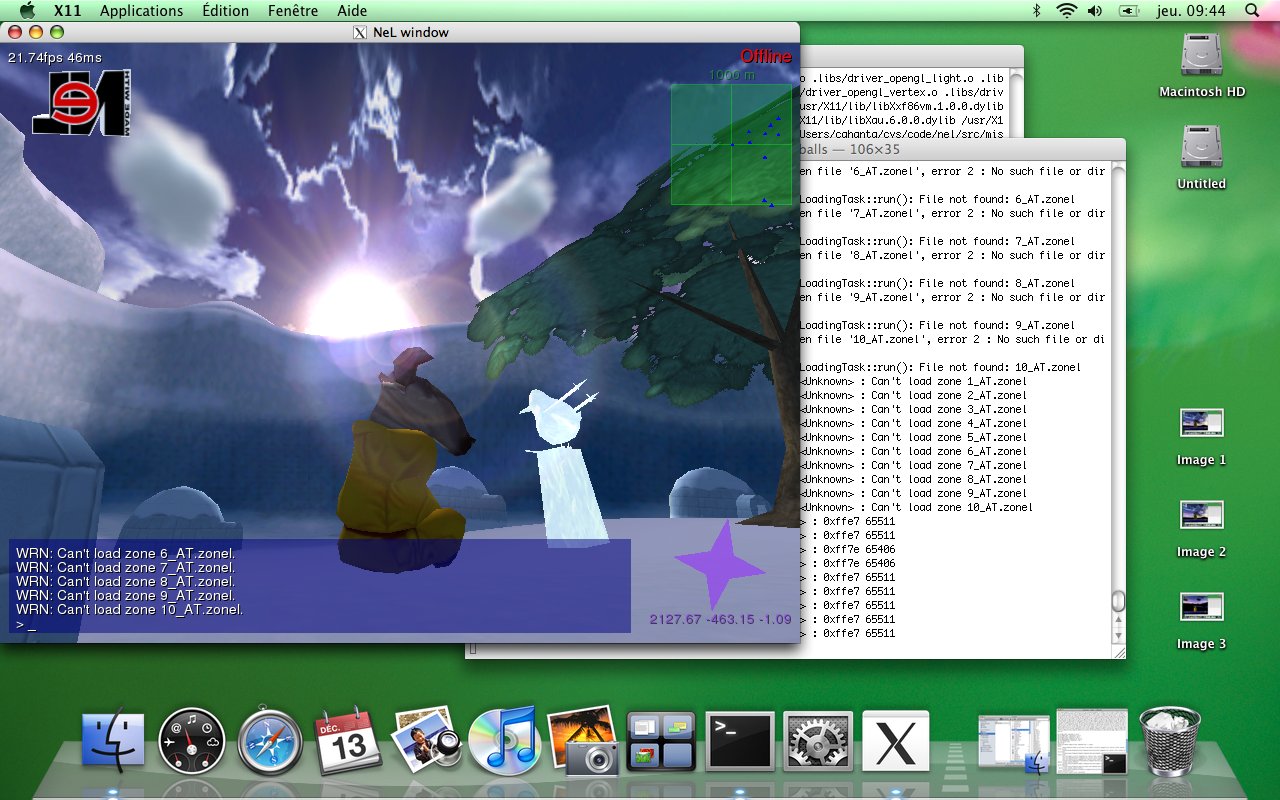Click the chat command prompt line
1280x800 pixels.
[x=320, y=624]
